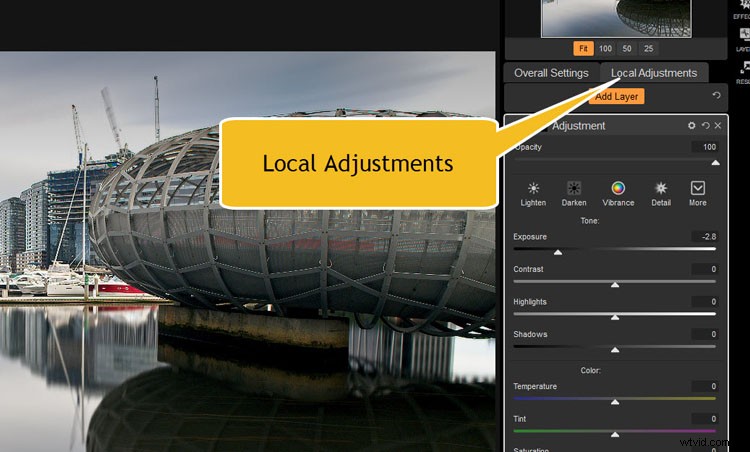Set the navigator zoom to 25
The height and width of the screenshot is (452, 750).
pos(649,48)
